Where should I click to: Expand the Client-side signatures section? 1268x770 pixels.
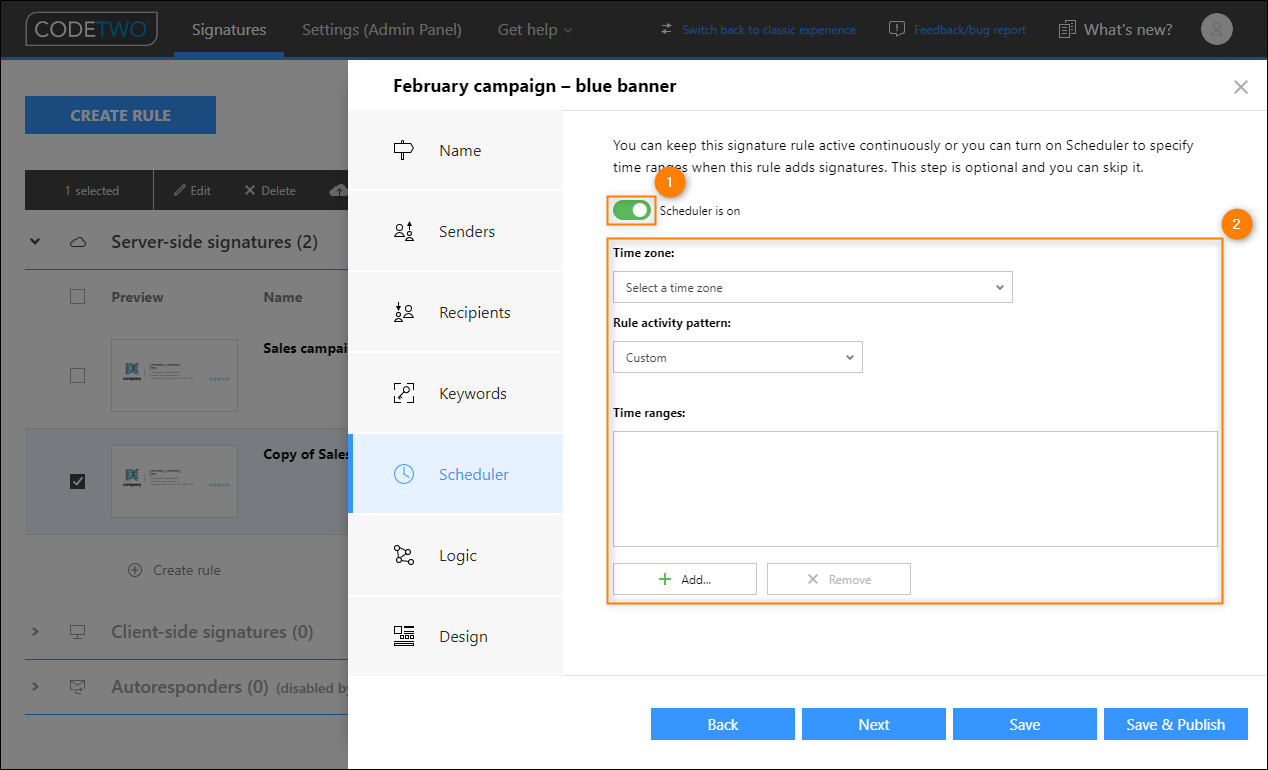pyautogui.click(x=35, y=632)
